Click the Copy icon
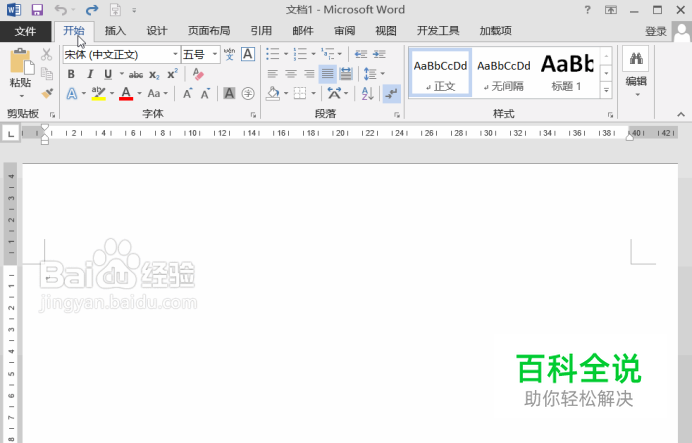 [46, 74]
